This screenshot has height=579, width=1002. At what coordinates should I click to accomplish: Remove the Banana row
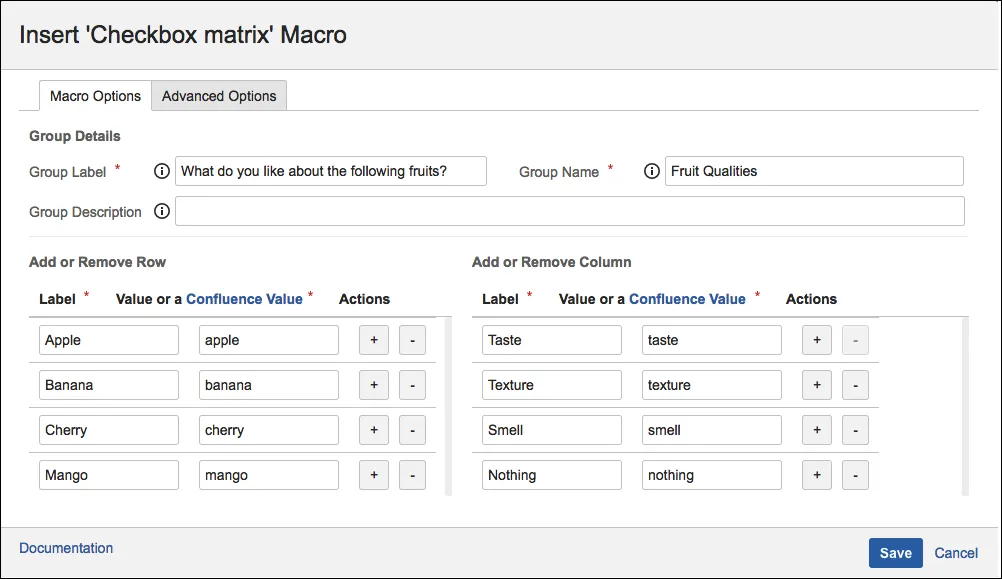(412, 385)
